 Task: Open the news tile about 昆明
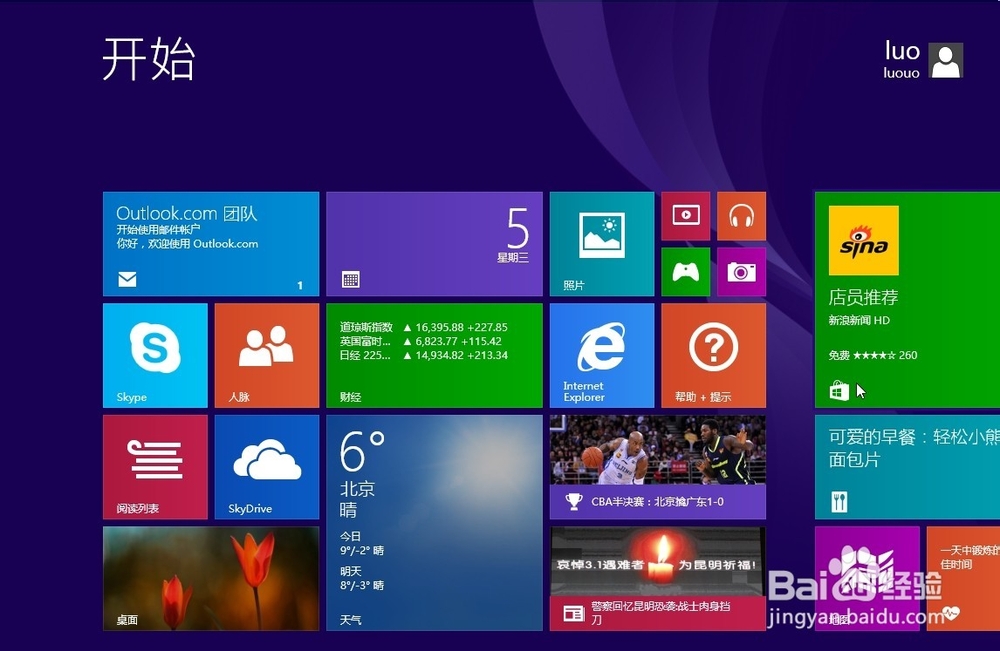point(658,578)
